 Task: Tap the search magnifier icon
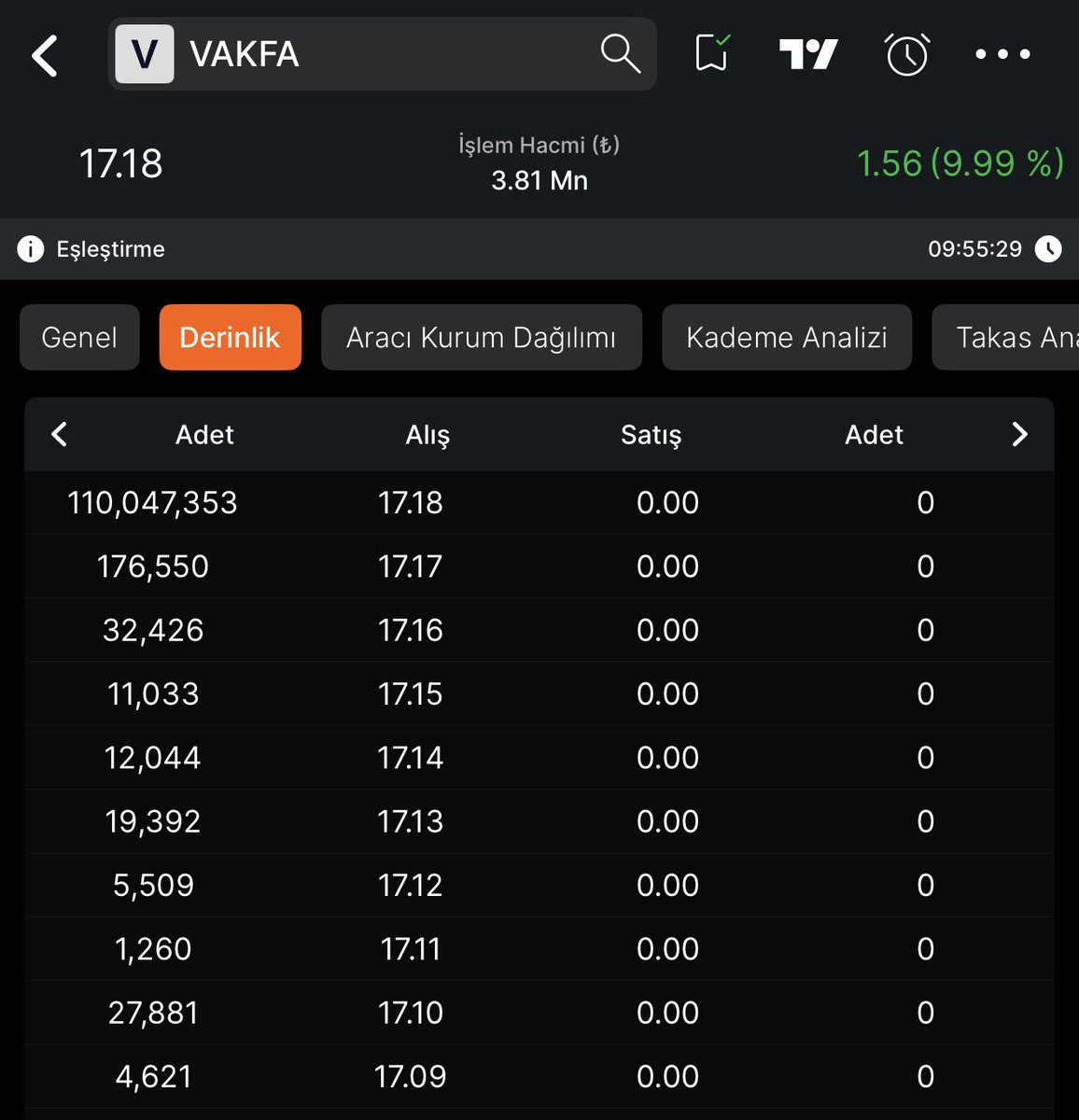(620, 54)
